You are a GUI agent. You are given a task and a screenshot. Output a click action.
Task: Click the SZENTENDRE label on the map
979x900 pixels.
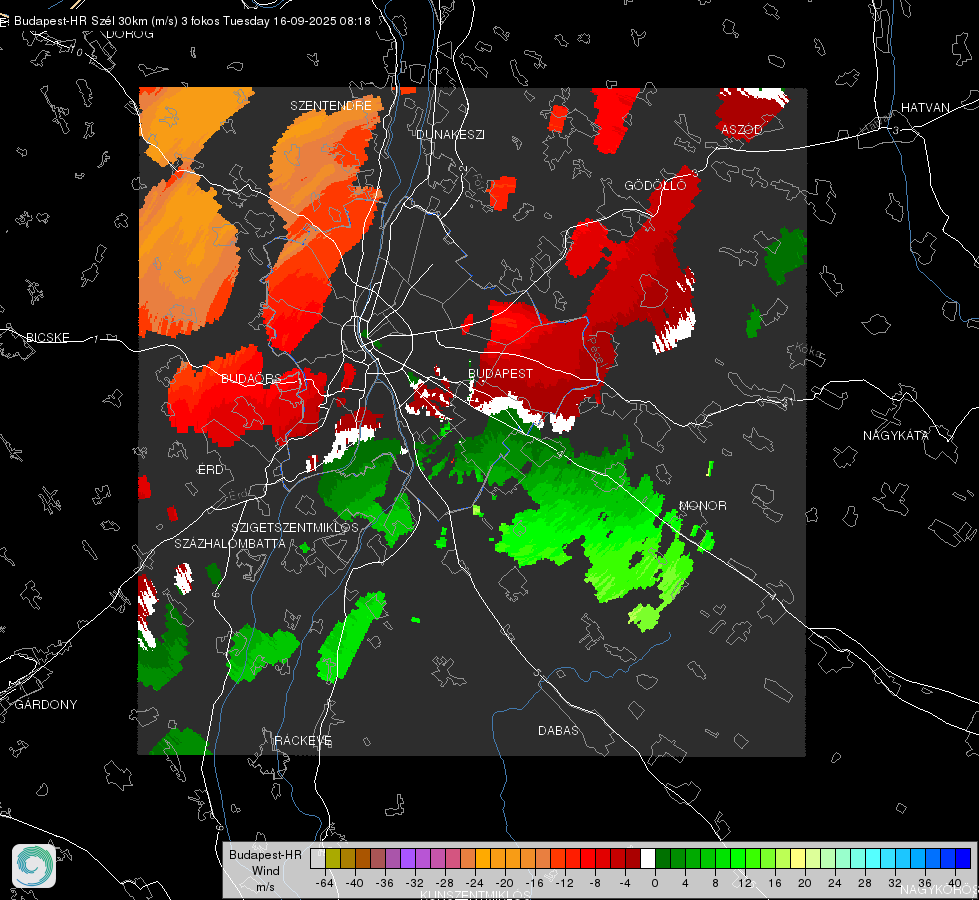(331, 106)
